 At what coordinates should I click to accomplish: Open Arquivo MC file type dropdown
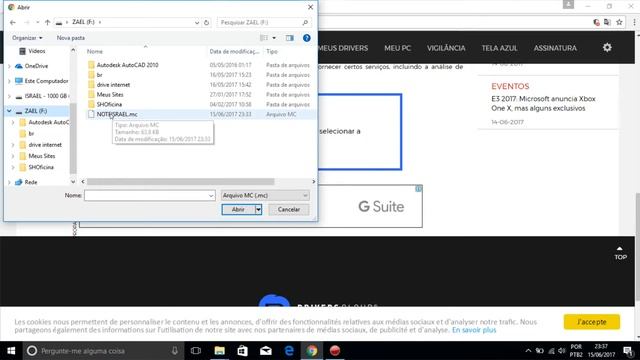[x=264, y=196]
